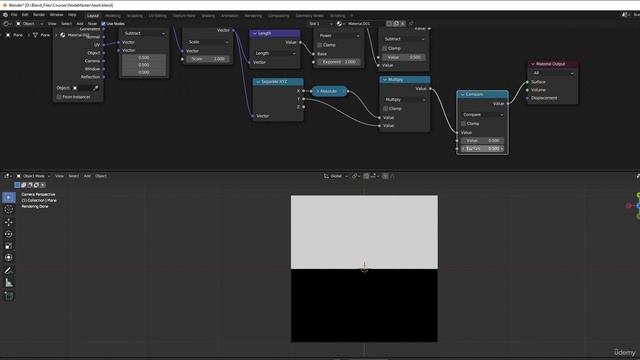This screenshot has height=360, width=640.
Task: Adjust the Scale value slider on Scale node
Action: pos(208,59)
